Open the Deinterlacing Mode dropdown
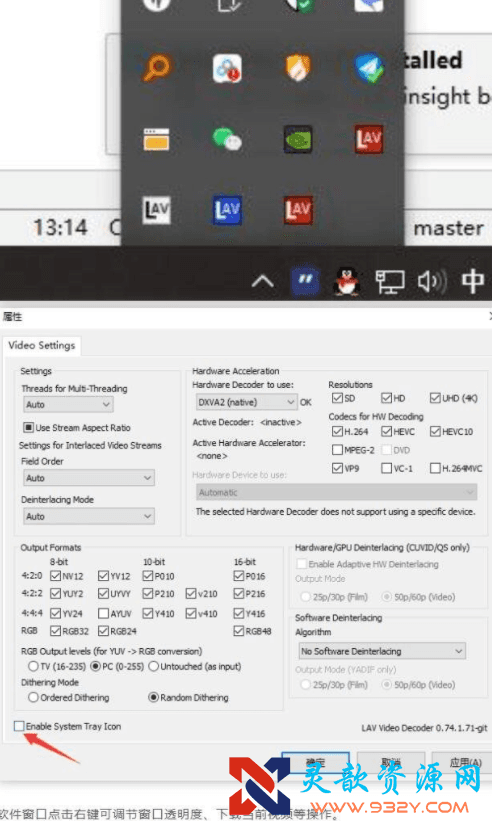Viewport: 492px width, 821px height. pos(88,516)
